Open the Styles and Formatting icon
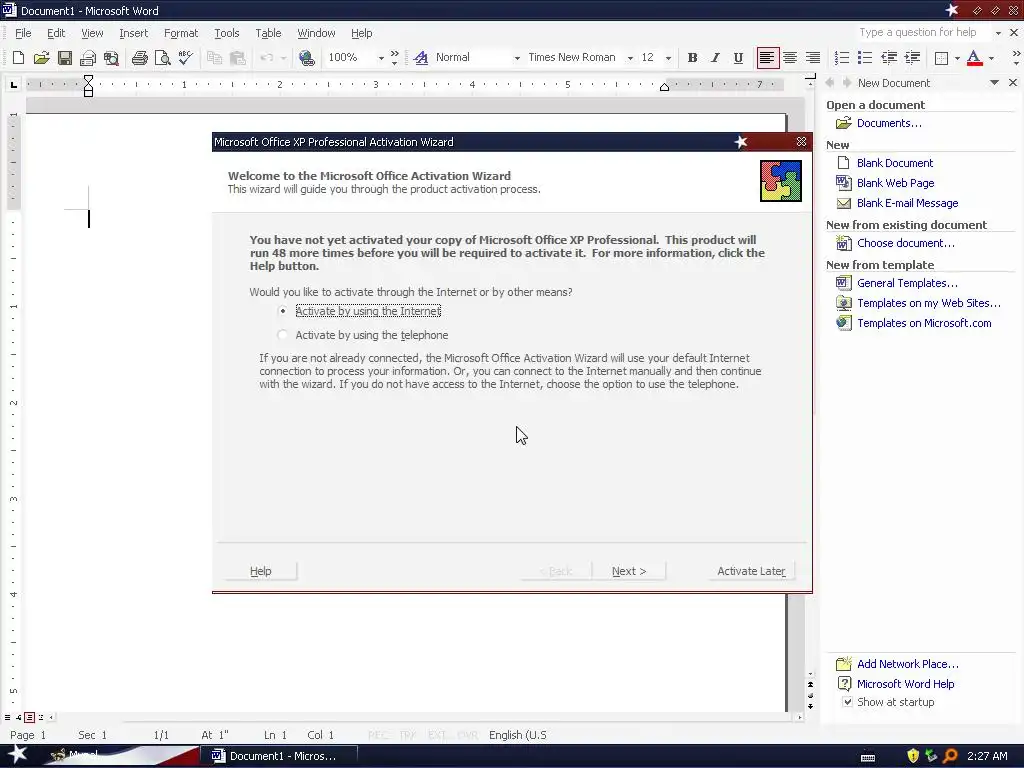Image resolution: width=1024 pixels, height=768 pixels. pyautogui.click(x=421, y=57)
